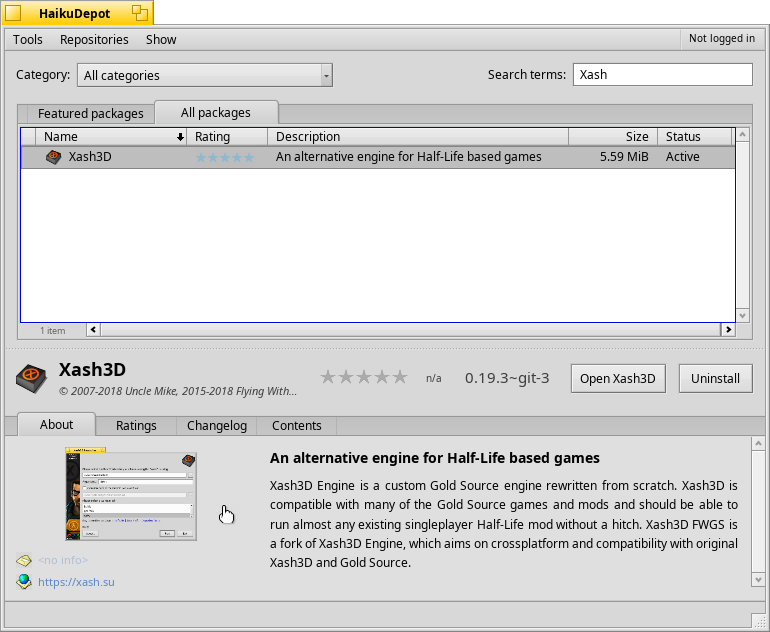Sort packages by Description column header
Screen dimensions: 770x632
click(418, 137)
